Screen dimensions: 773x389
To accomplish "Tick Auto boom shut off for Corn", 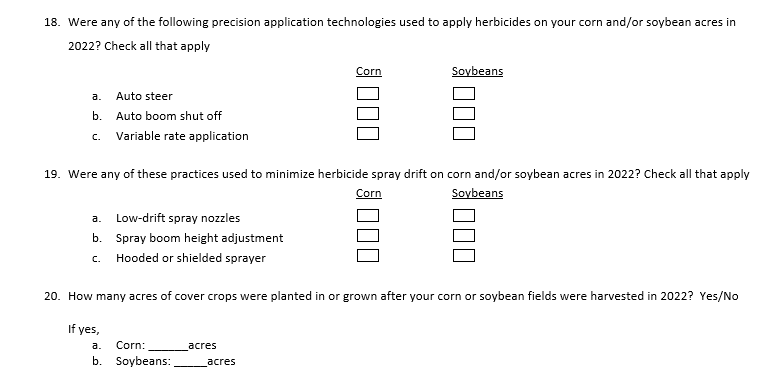I will (x=368, y=113).
